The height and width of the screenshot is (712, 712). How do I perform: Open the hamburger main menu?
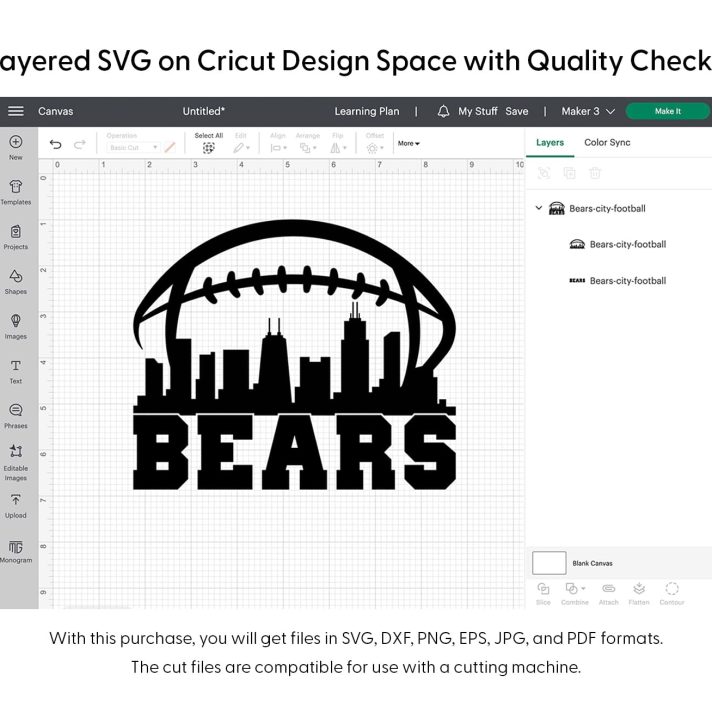pos(16,111)
